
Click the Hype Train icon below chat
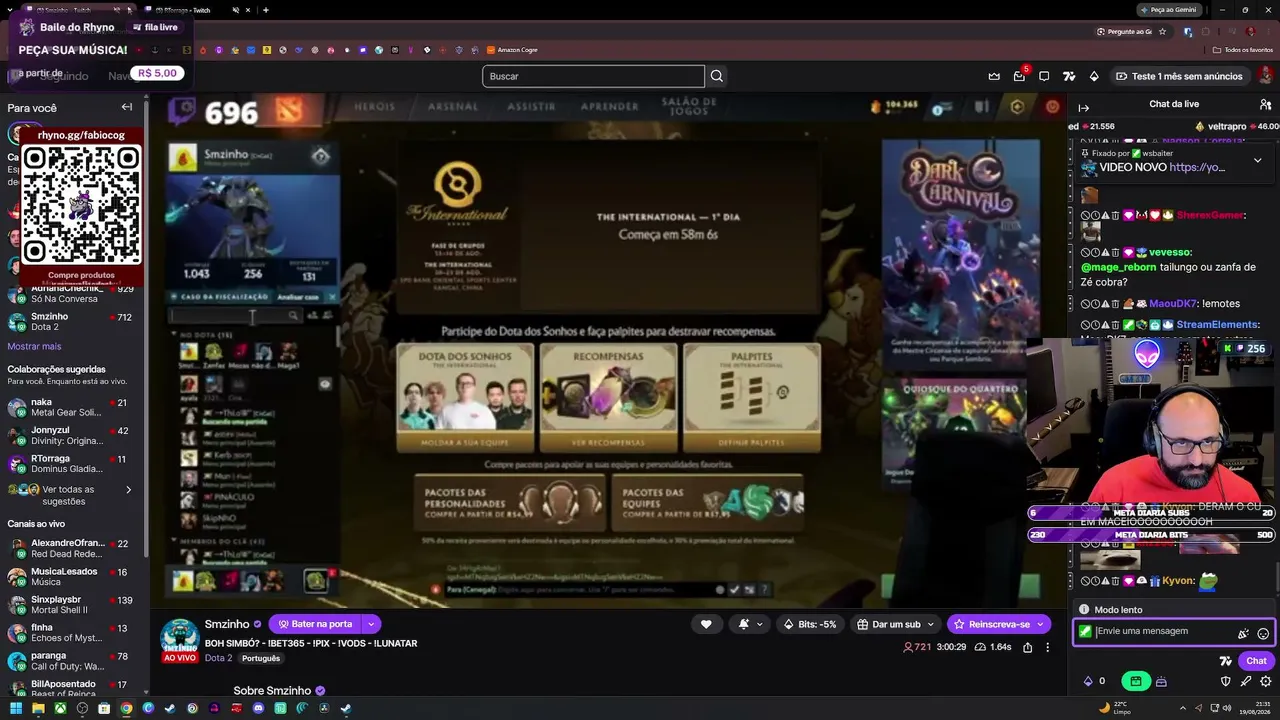(1161, 681)
